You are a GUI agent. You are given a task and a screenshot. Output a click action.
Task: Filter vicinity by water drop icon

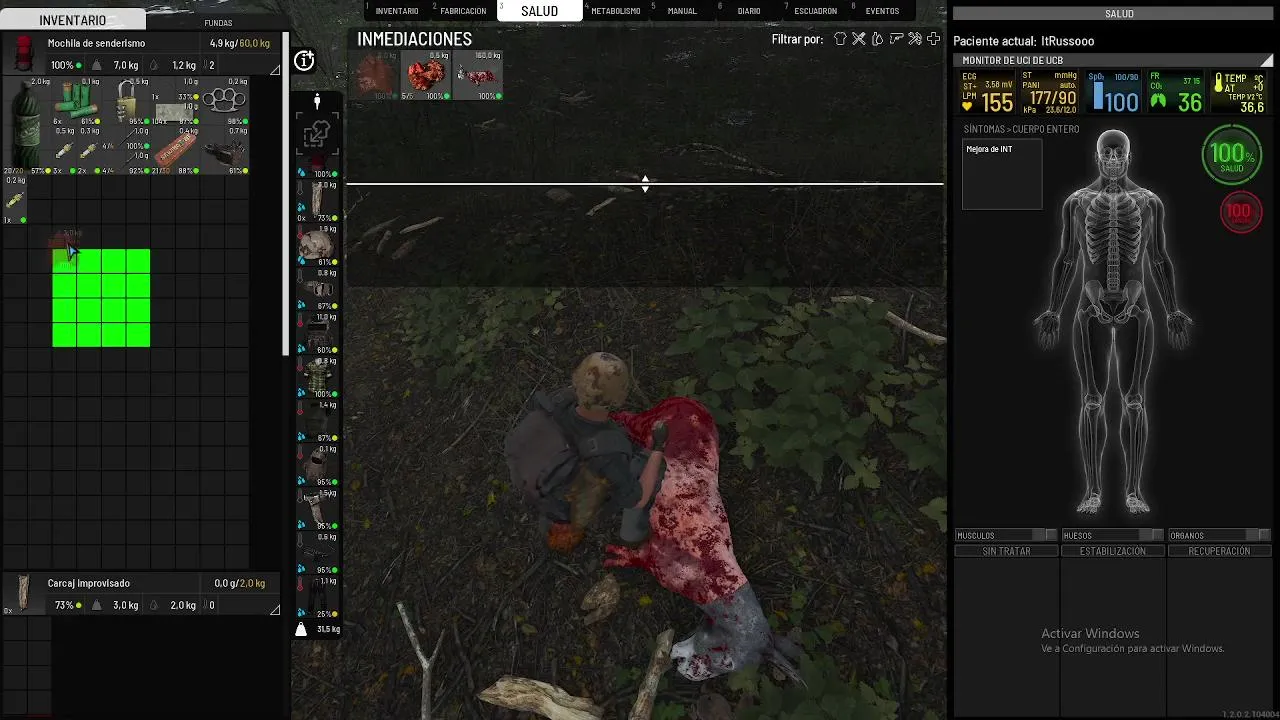click(x=877, y=39)
